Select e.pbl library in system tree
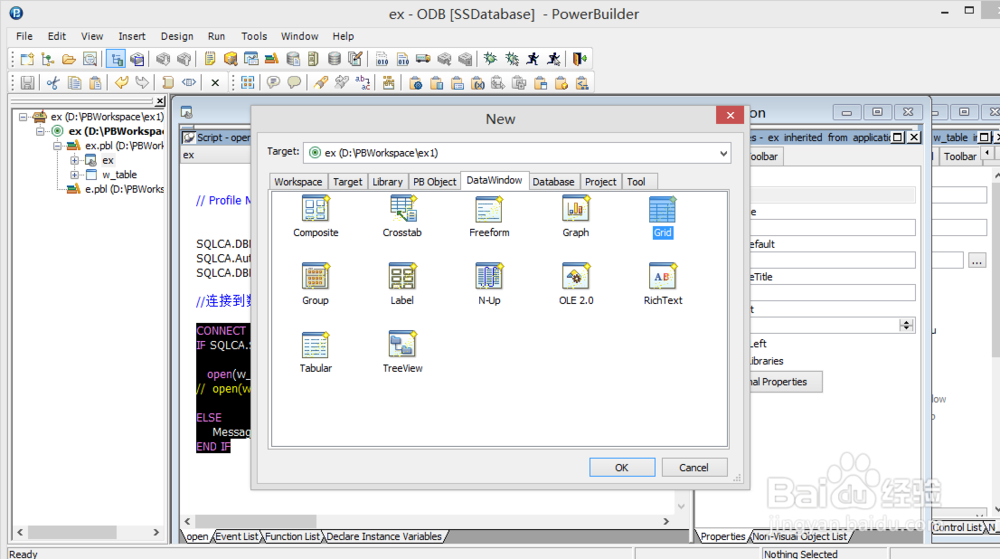 click(115, 189)
